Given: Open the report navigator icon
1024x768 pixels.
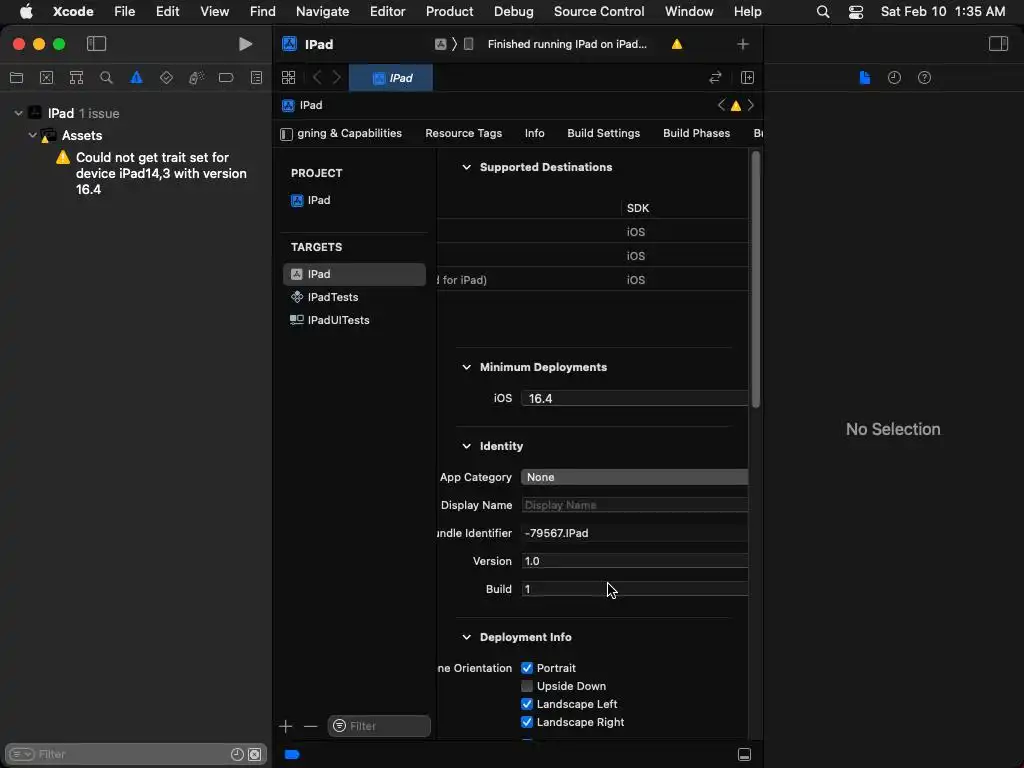Looking at the screenshot, I should tap(256, 78).
